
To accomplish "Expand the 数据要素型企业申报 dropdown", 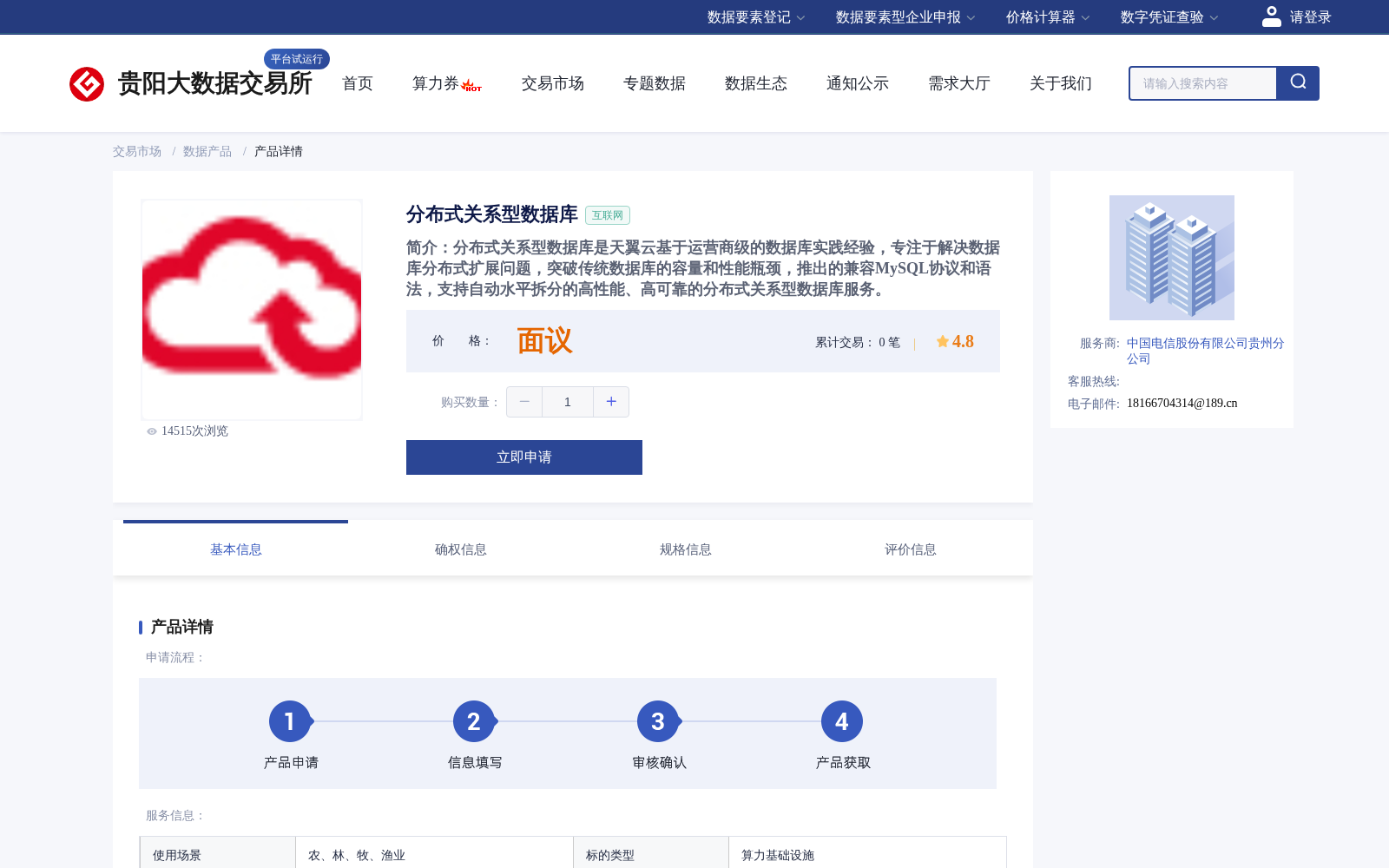I will 905,17.
